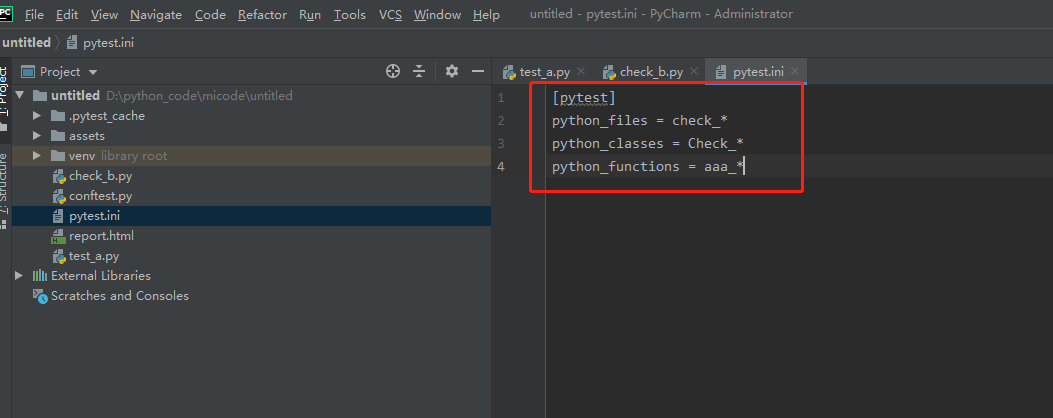Select test_a.py in project tree

94,257
